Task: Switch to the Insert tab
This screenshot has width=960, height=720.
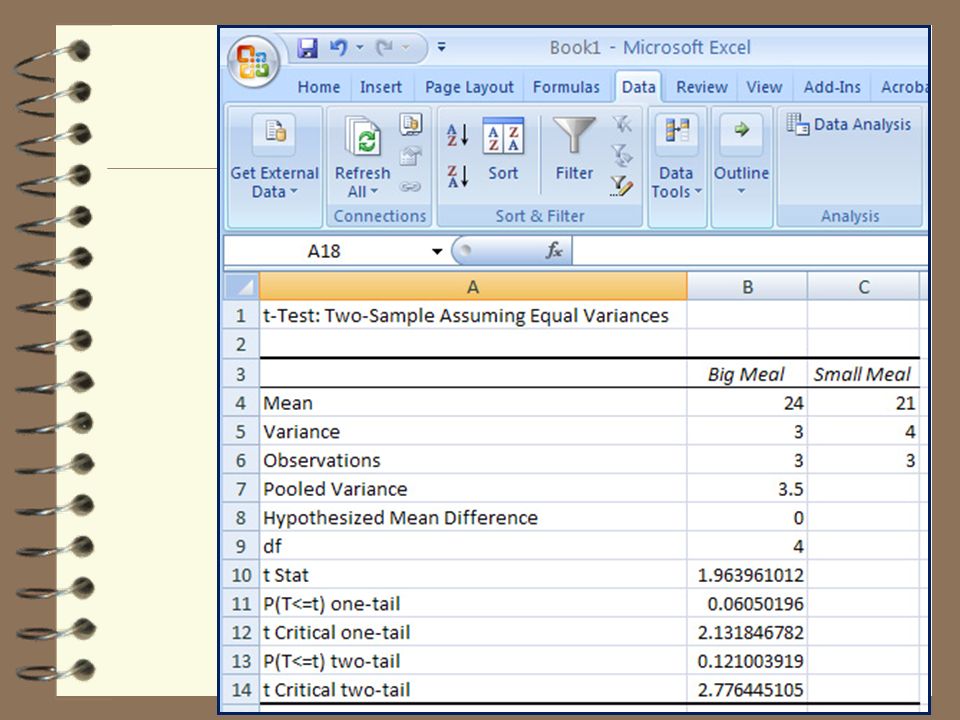Action: (381, 88)
